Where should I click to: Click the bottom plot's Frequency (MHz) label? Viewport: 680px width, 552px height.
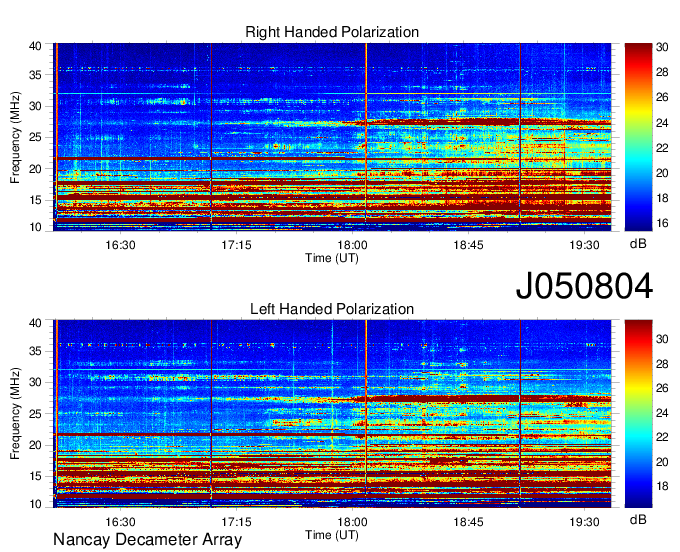[x=15, y=414]
